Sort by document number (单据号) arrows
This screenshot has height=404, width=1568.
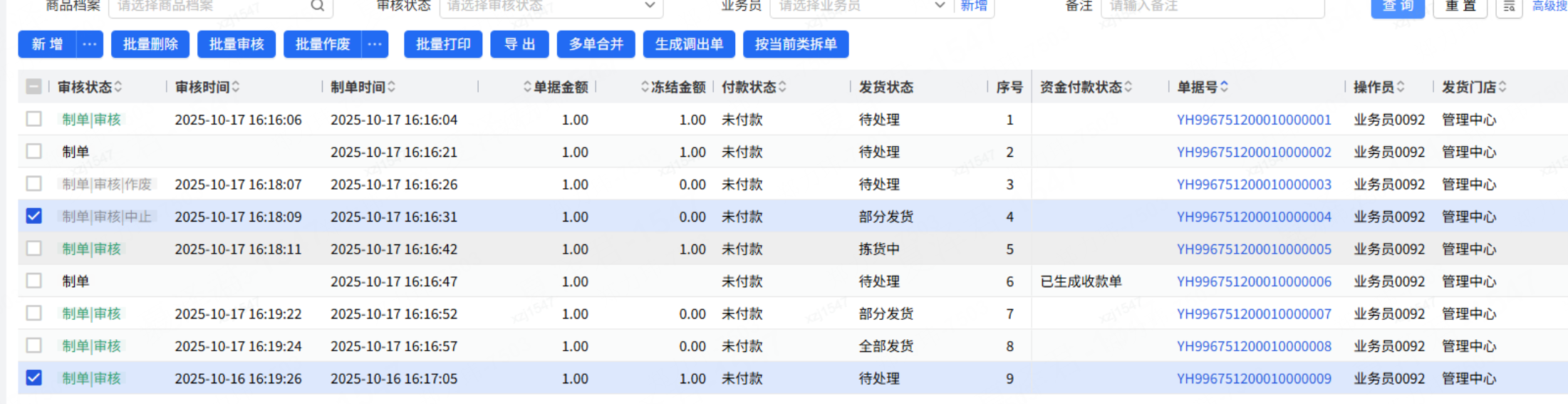(x=1224, y=87)
